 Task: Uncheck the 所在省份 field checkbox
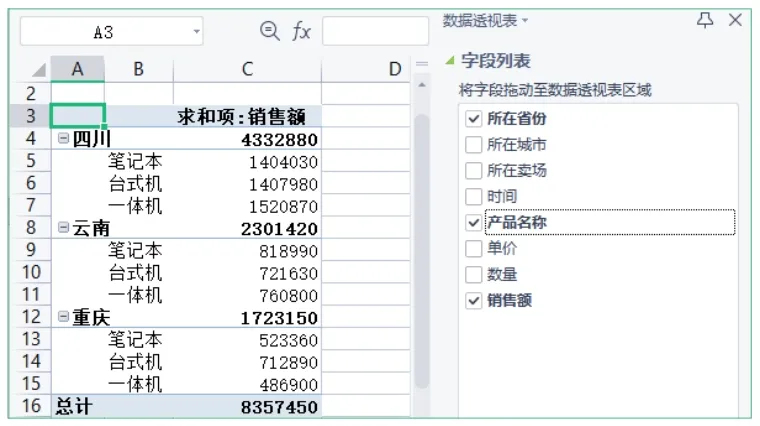point(474,119)
